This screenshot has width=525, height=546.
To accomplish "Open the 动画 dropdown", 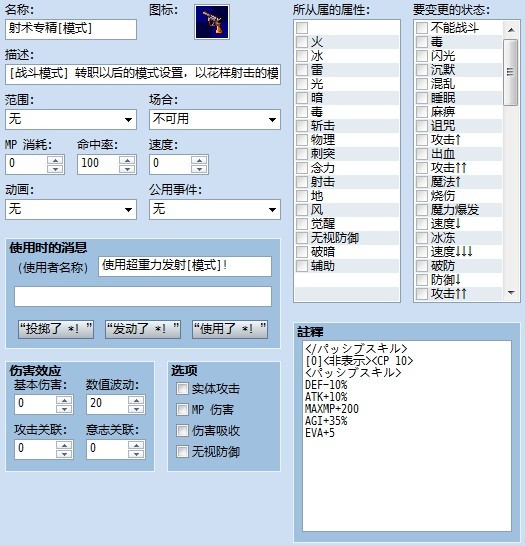I will [x=71, y=209].
